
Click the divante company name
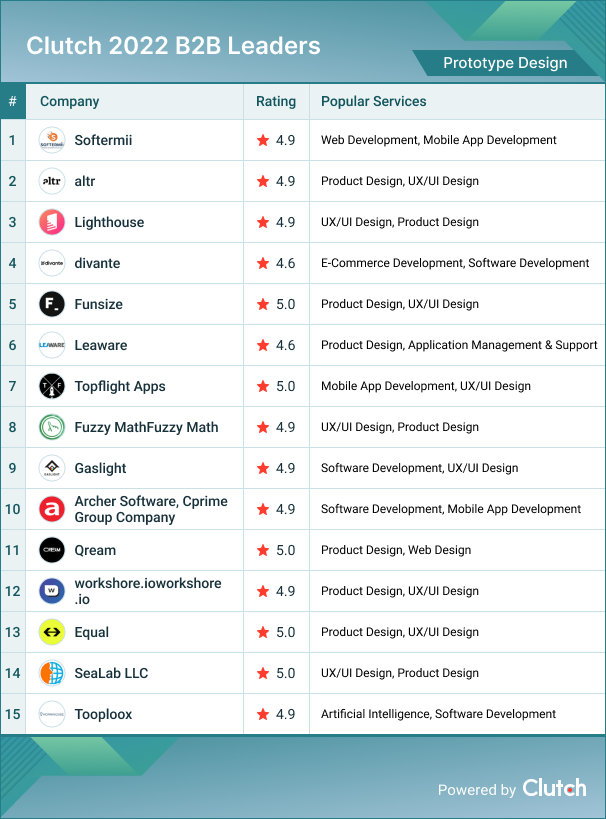point(97,263)
